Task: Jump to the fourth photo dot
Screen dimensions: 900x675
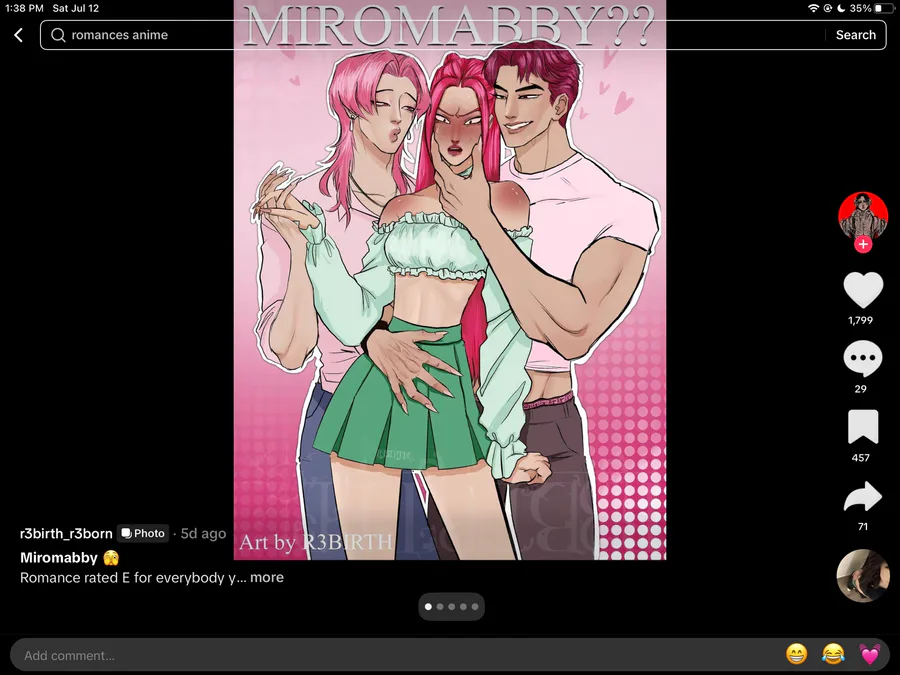Action: pos(463,607)
